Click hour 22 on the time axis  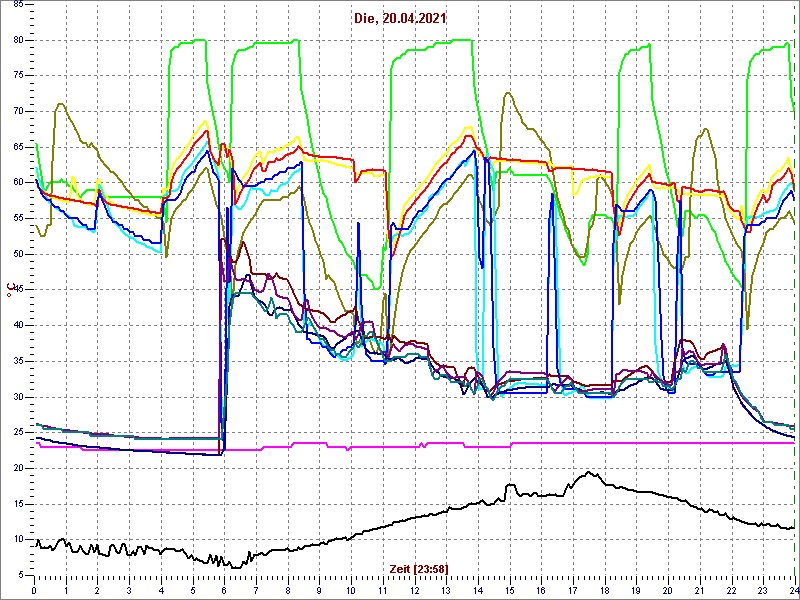(x=731, y=591)
